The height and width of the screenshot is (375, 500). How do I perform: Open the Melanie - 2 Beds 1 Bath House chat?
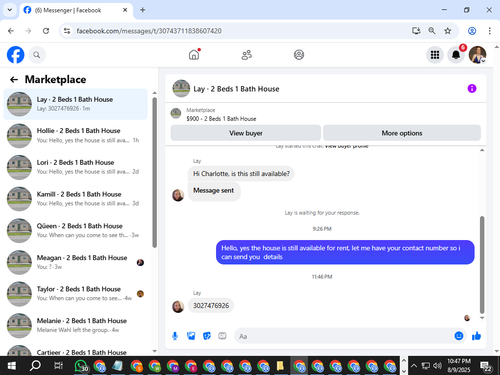75,325
